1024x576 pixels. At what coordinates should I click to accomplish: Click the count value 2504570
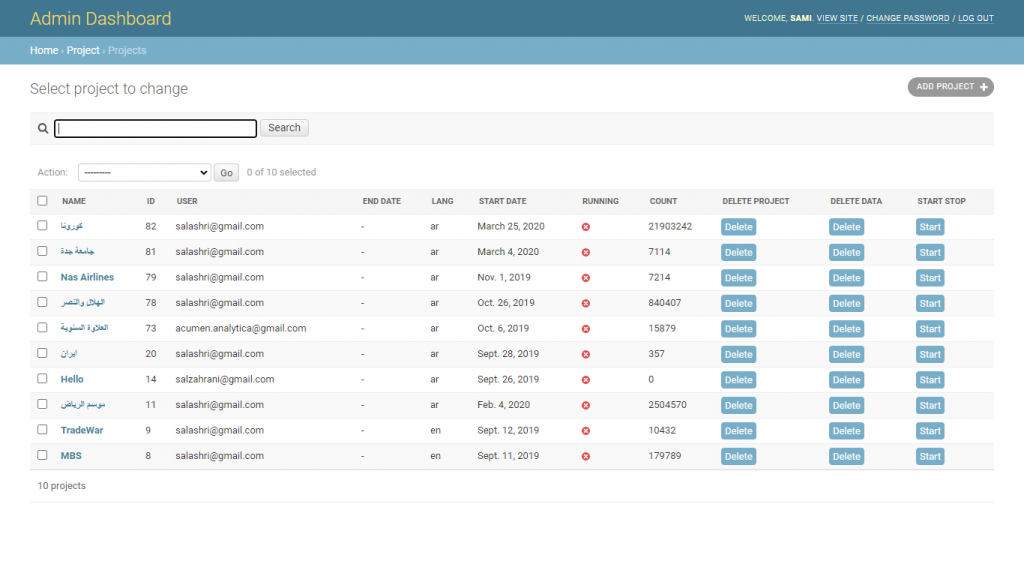tap(667, 404)
